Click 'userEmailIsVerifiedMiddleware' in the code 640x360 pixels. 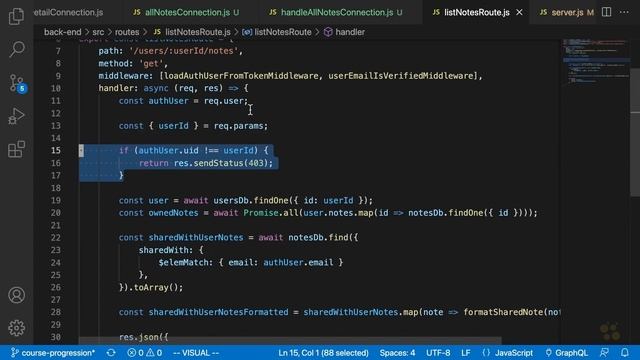(x=401, y=76)
